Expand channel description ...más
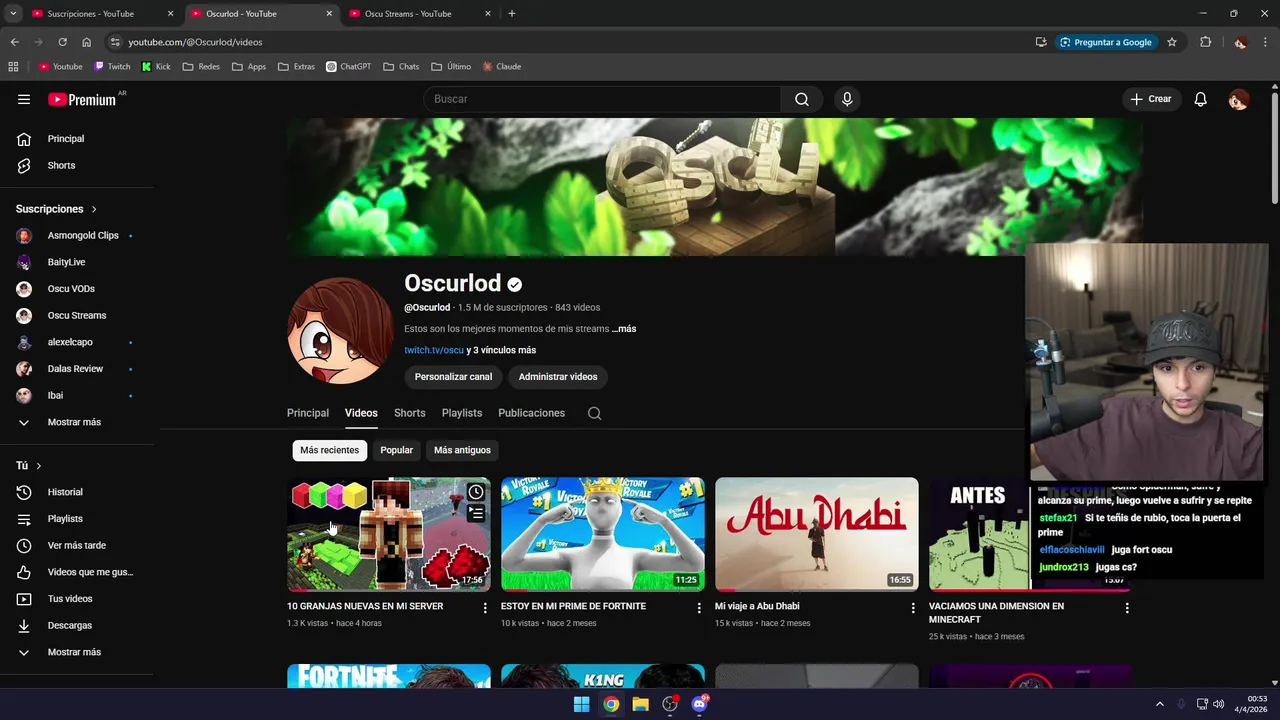Viewport: 1280px width, 720px height. pos(624,329)
